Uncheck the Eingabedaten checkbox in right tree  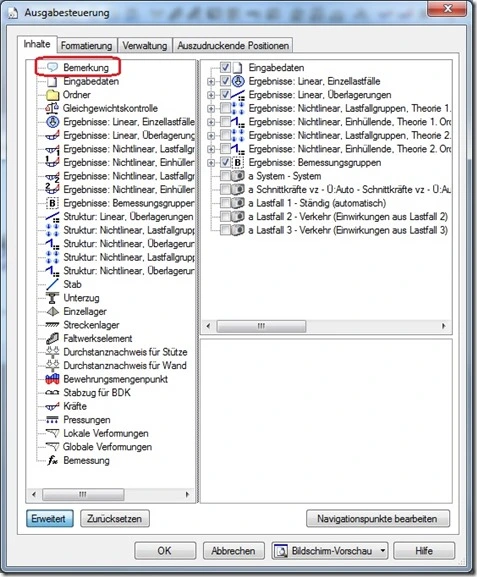coord(225,67)
